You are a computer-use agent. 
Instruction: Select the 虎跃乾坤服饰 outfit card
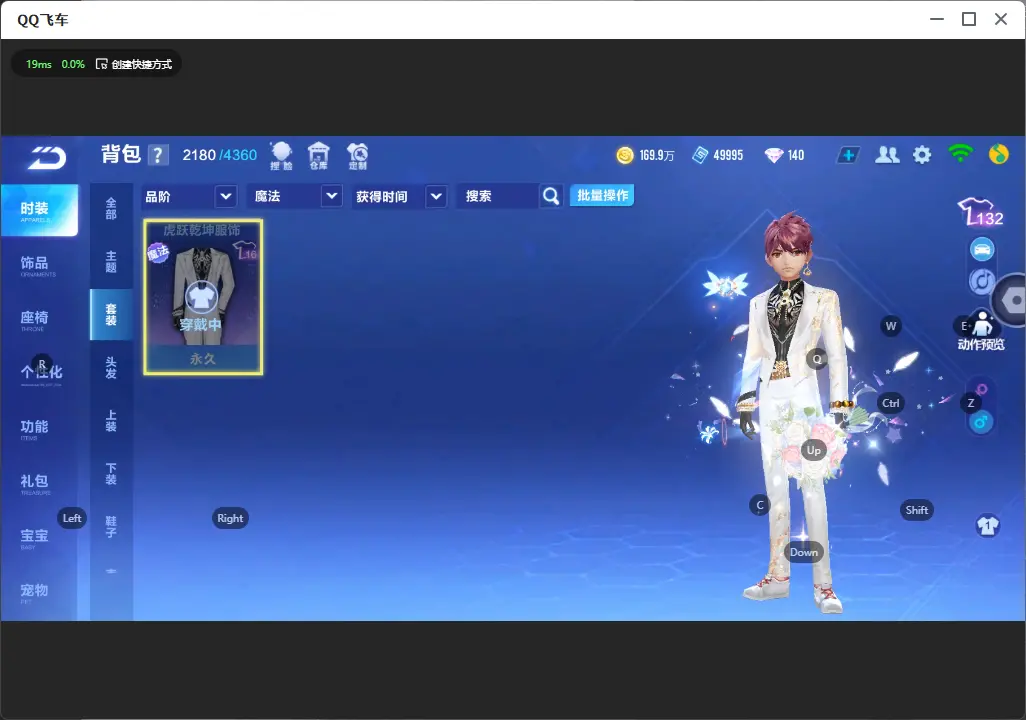point(203,297)
